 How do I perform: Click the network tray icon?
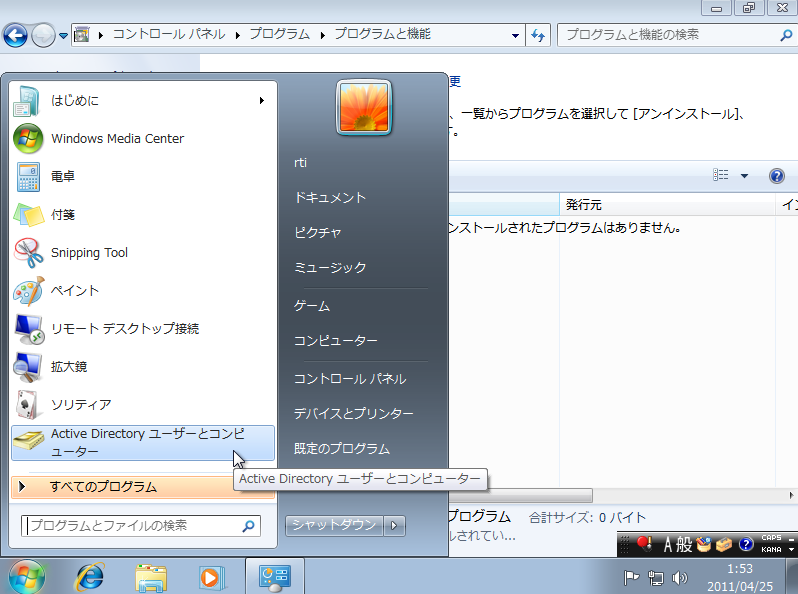[x=656, y=578]
